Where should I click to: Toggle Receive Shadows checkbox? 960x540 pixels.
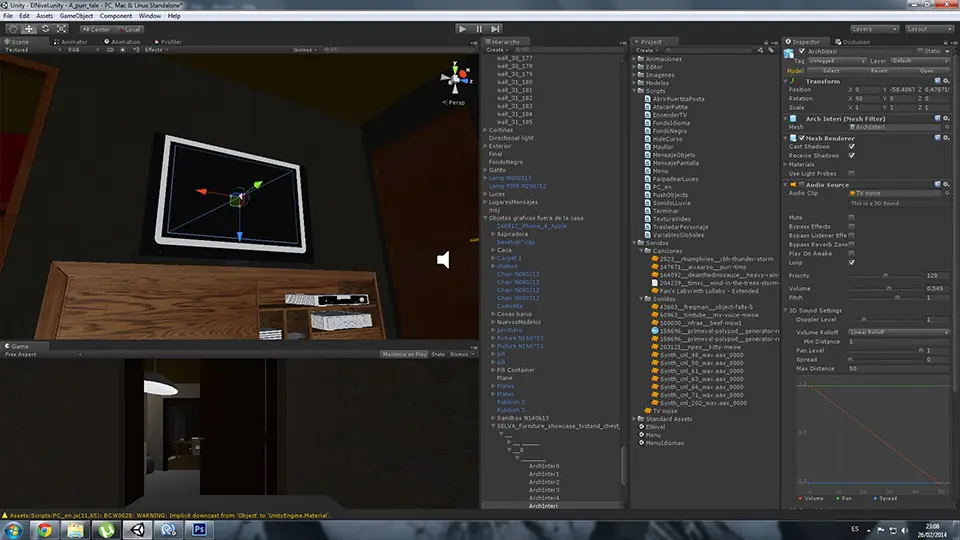click(x=852, y=156)
